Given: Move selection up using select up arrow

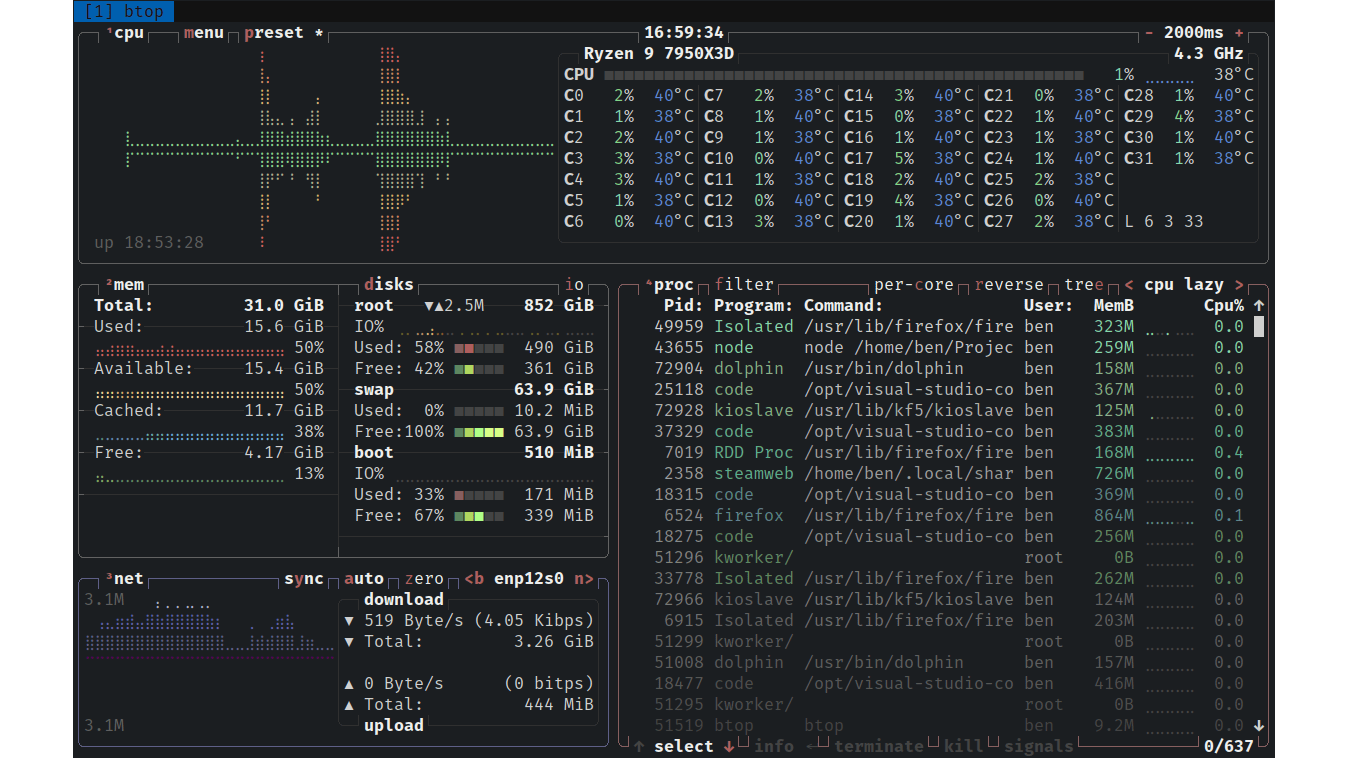Looking at the screenshot, I should click(639, 747).
